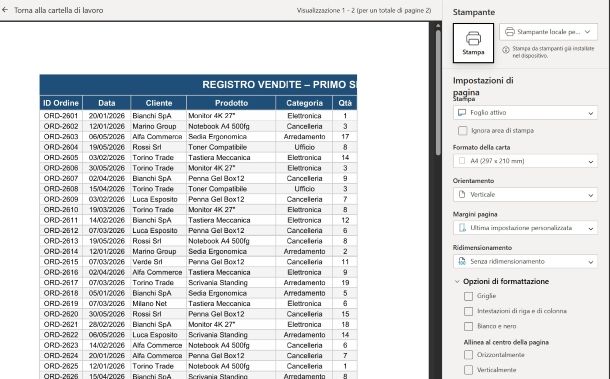Screen dimensions: 610x379
Task: Enable the Bianco e nero checkbox
Action: tap(468, 326)
